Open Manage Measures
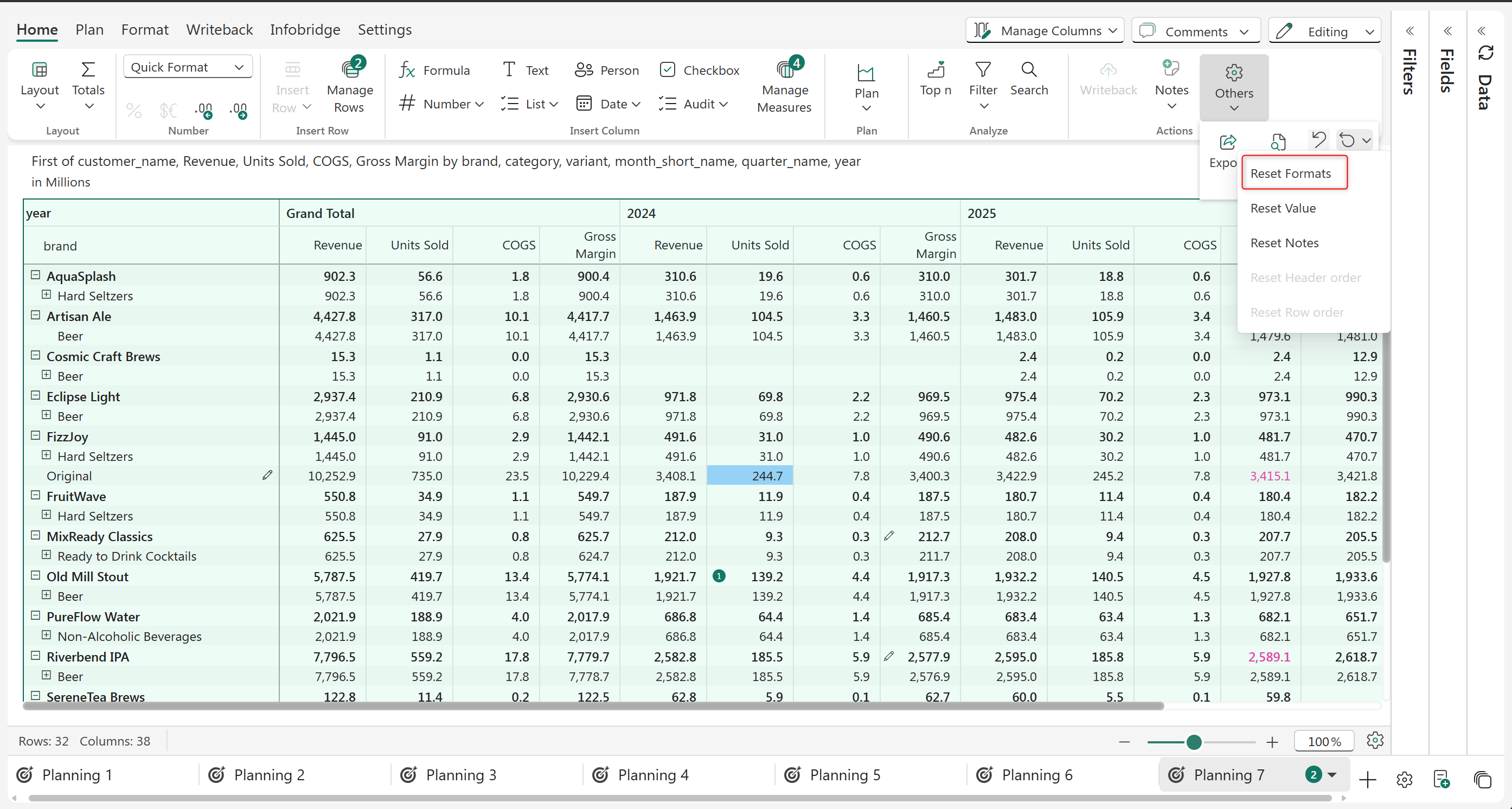 (x=784, y=87)
